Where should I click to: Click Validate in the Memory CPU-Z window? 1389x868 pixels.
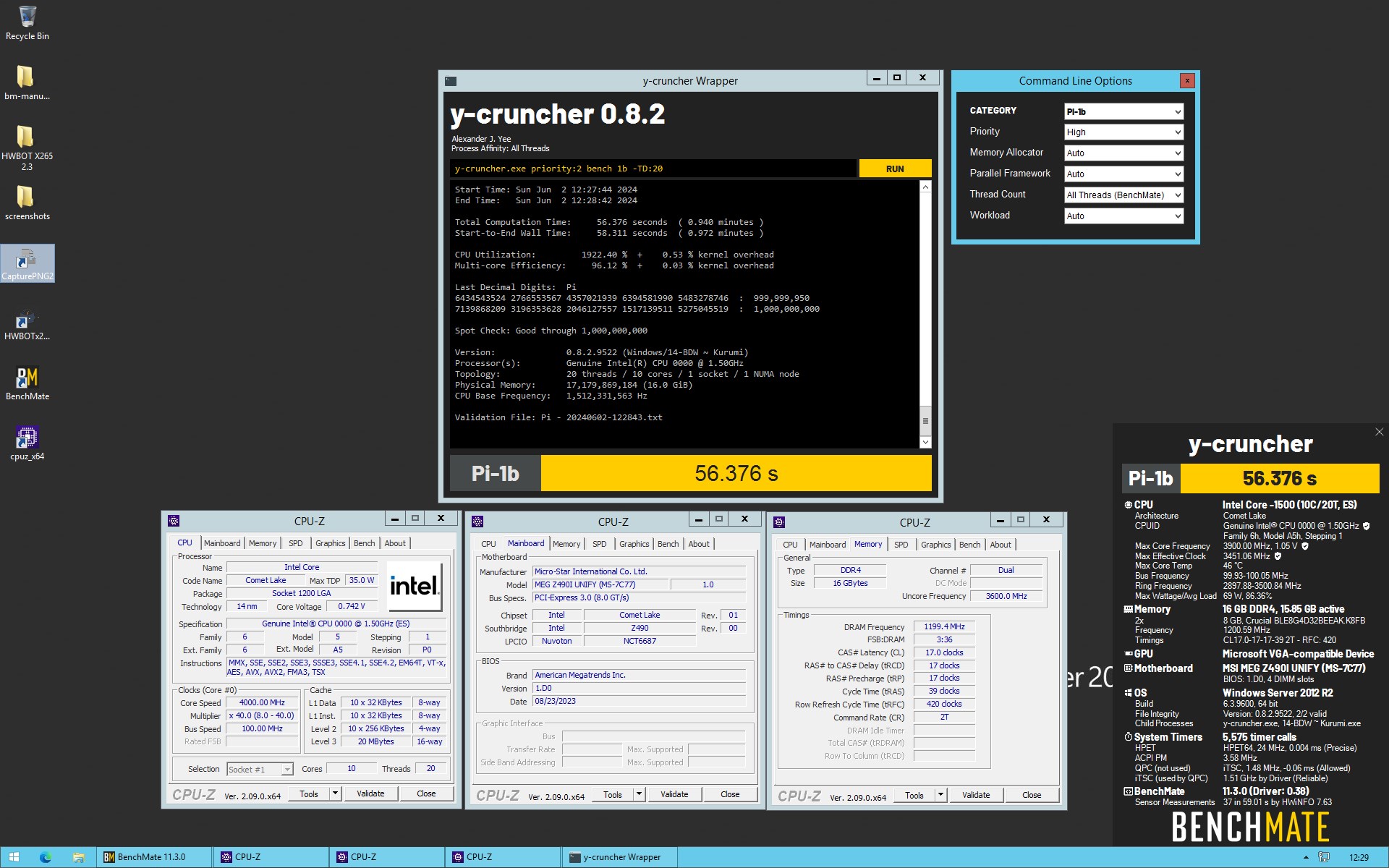tap(976, 795)
